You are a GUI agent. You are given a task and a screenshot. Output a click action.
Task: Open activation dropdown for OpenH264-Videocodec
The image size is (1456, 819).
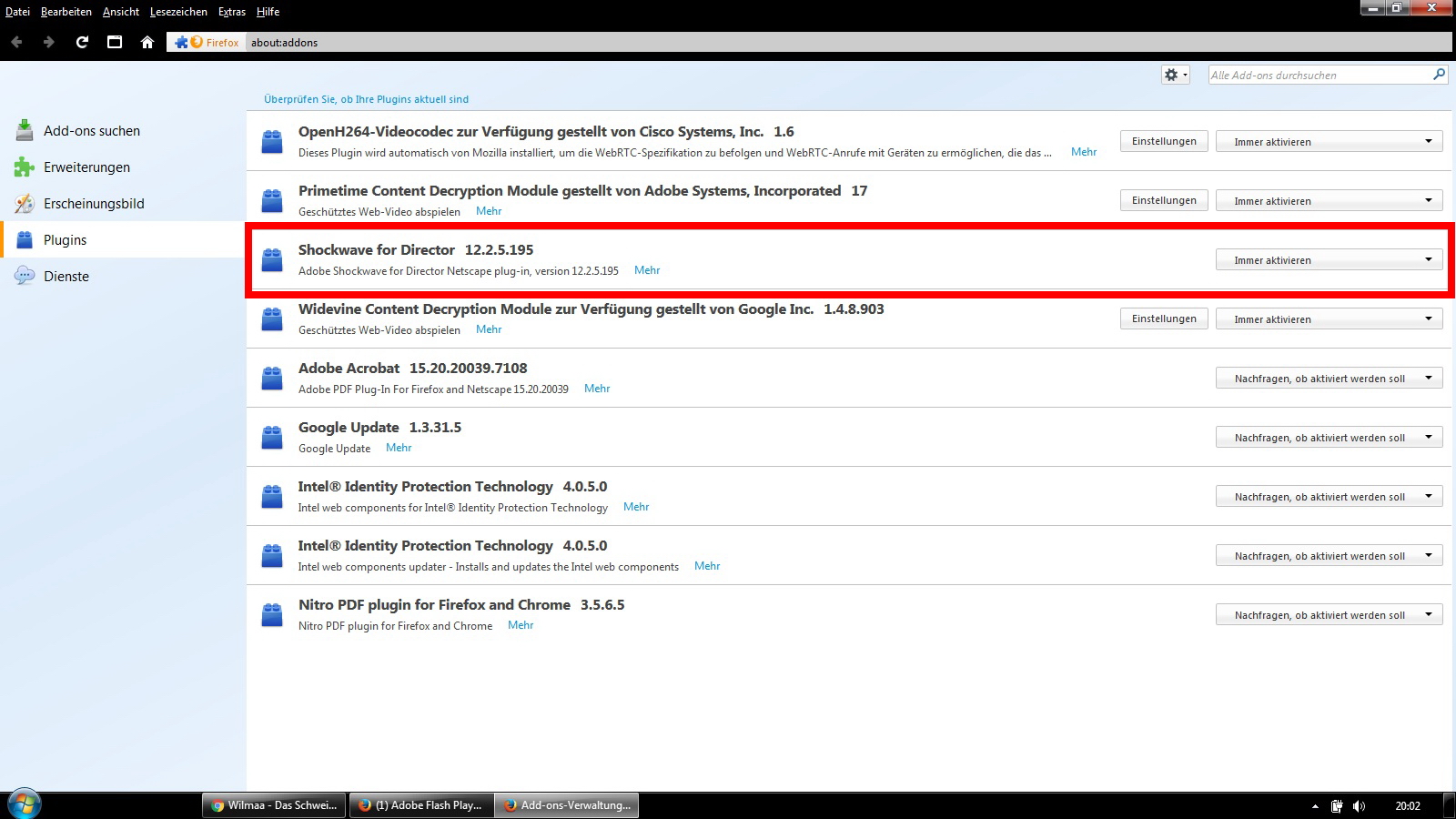click(1329, 141)
